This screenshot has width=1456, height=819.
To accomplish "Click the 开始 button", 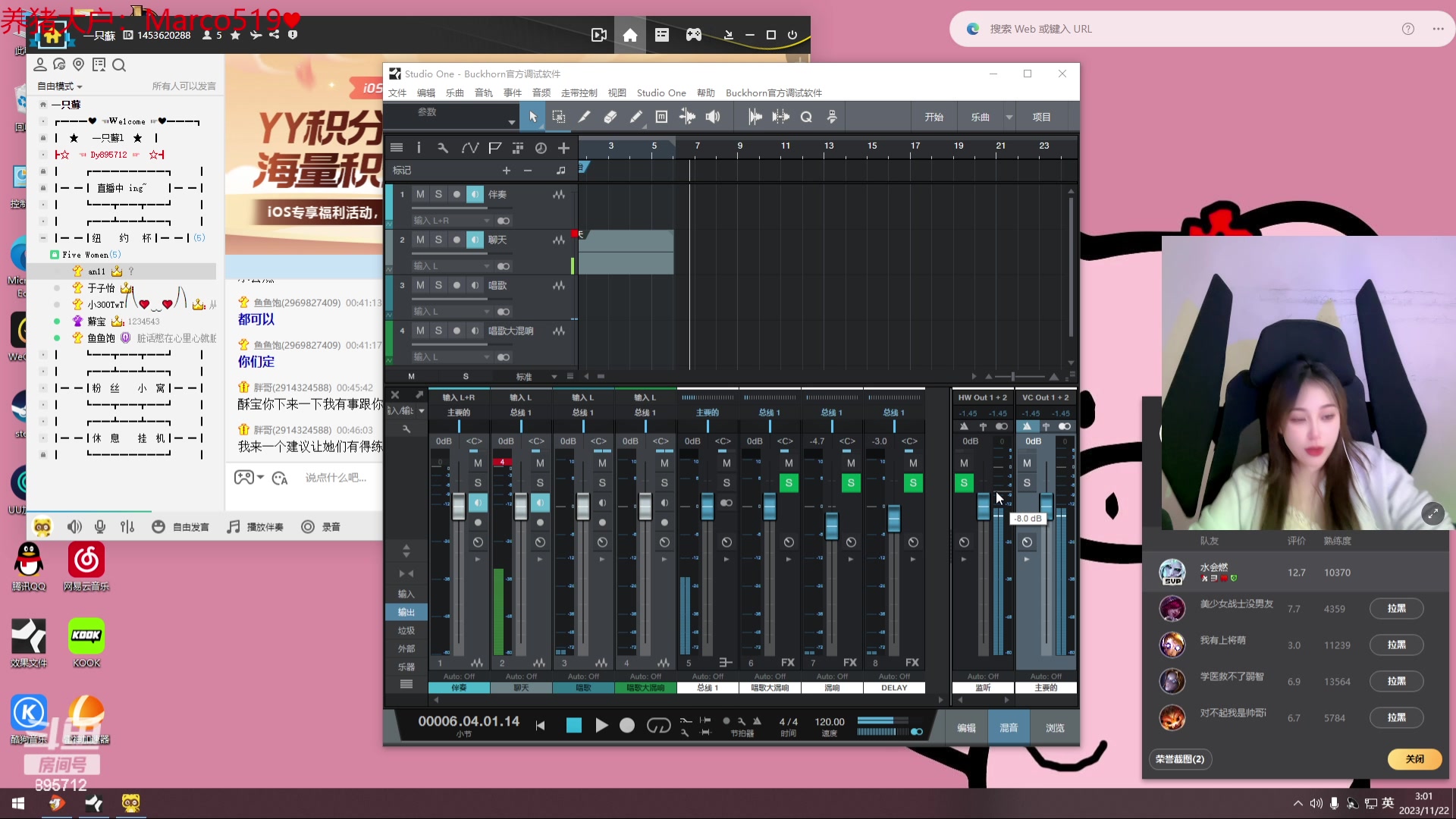I will point(934,117).
